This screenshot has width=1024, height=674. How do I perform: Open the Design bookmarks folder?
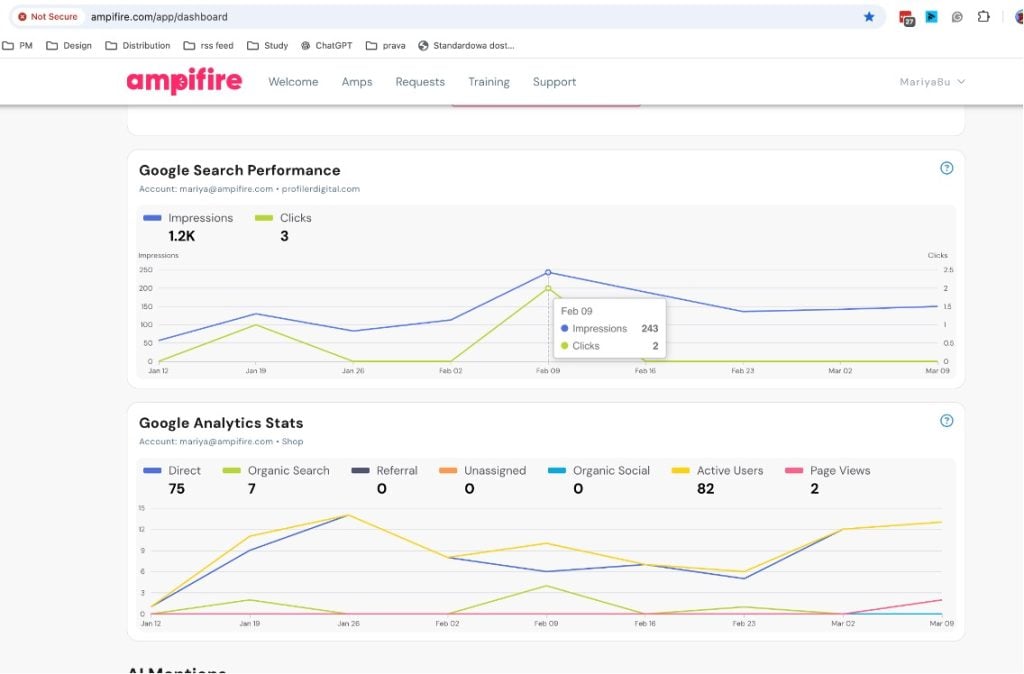point(69,46)
